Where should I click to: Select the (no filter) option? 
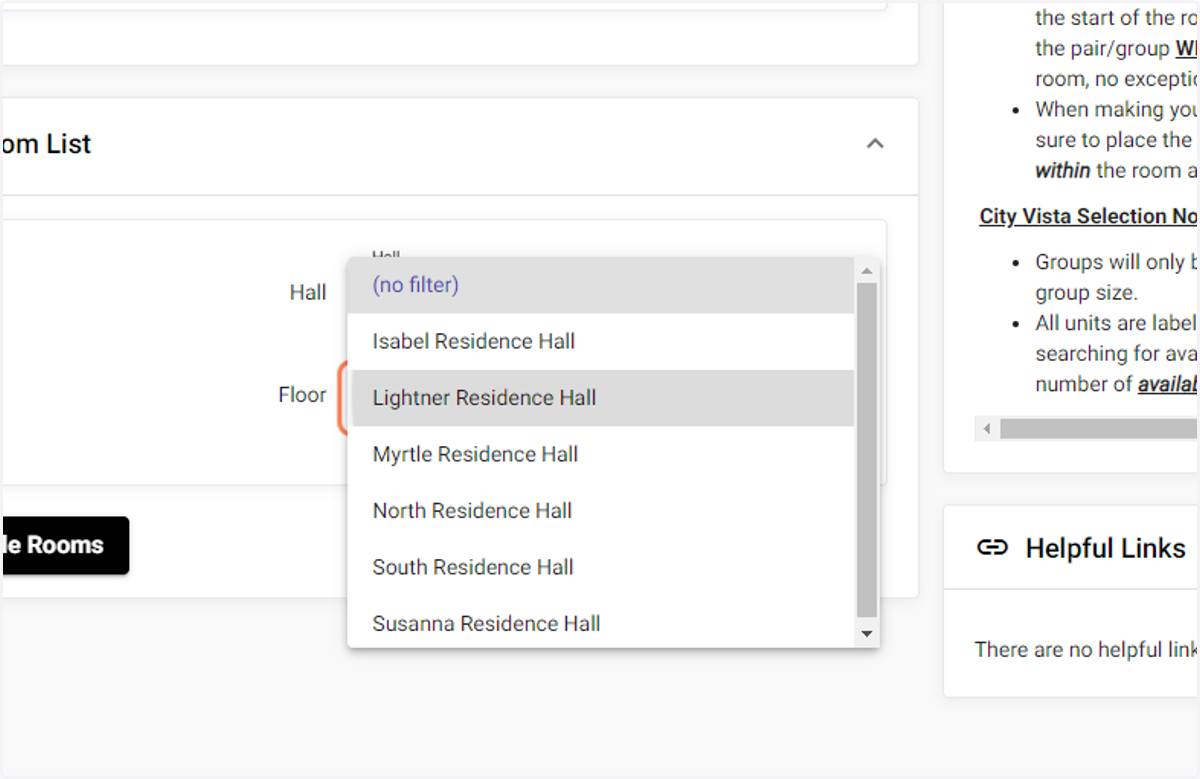click(x=601, y=285)
